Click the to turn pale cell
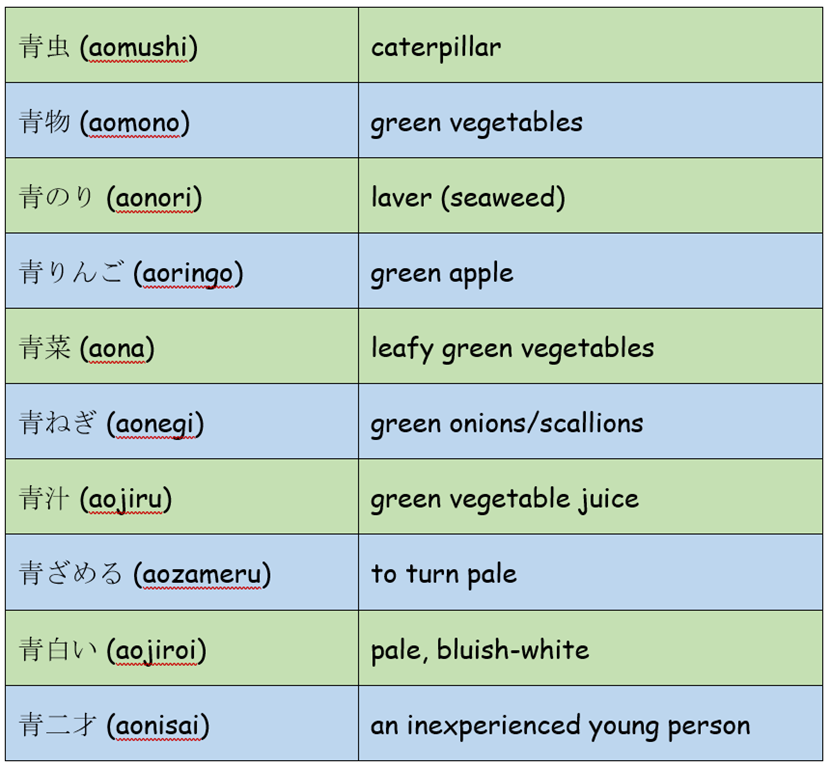The height and width of the screenshot is (767, 830). [590, 572]
